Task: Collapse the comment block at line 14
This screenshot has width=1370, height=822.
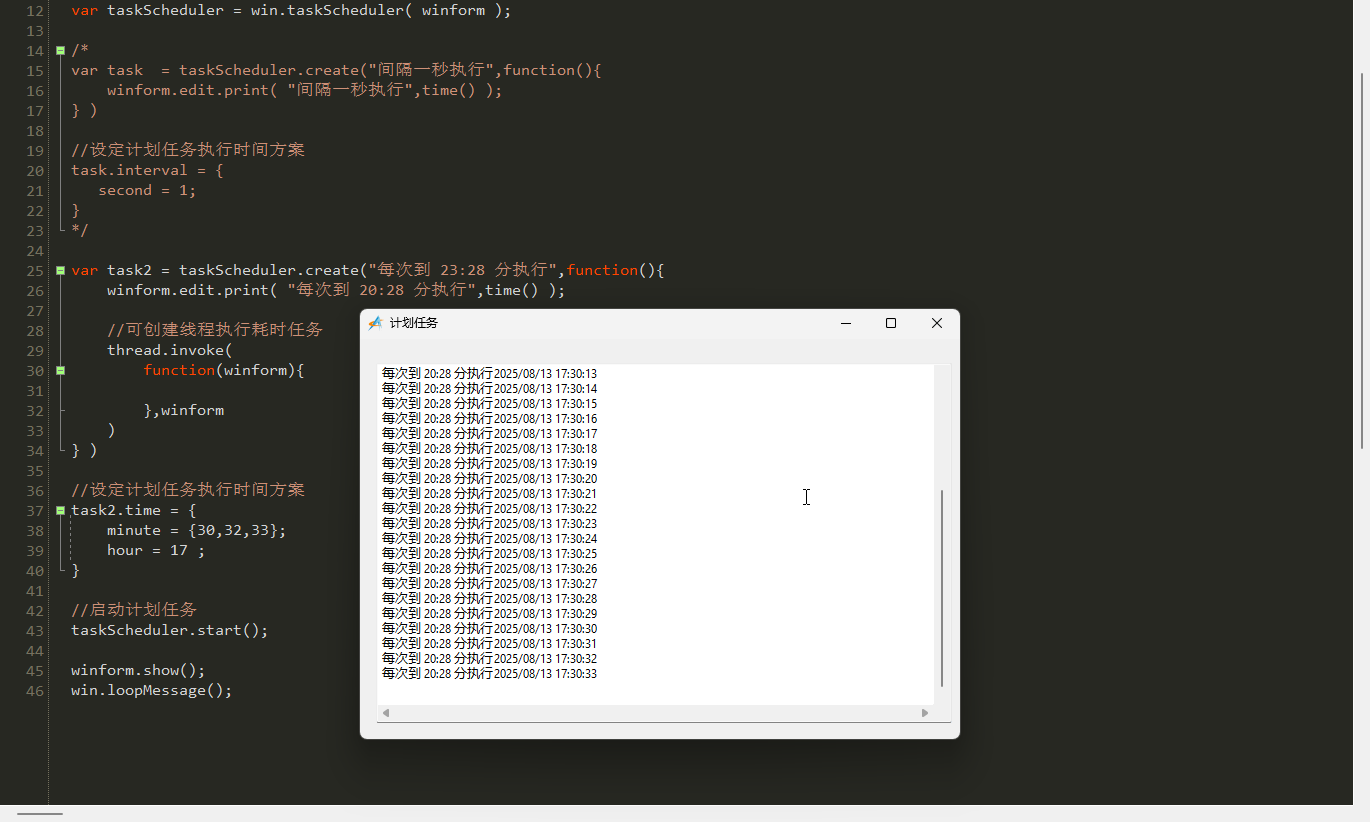Action: pos(61,50)
